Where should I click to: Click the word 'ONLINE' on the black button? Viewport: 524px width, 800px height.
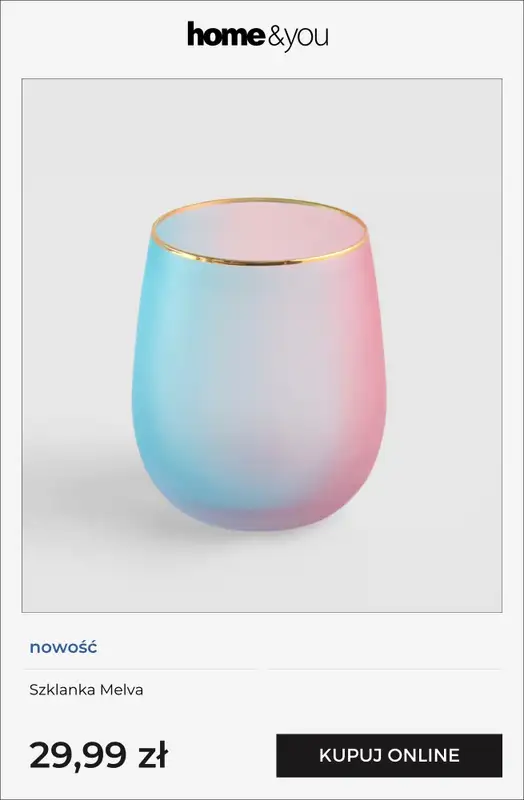tap(423, 756)
